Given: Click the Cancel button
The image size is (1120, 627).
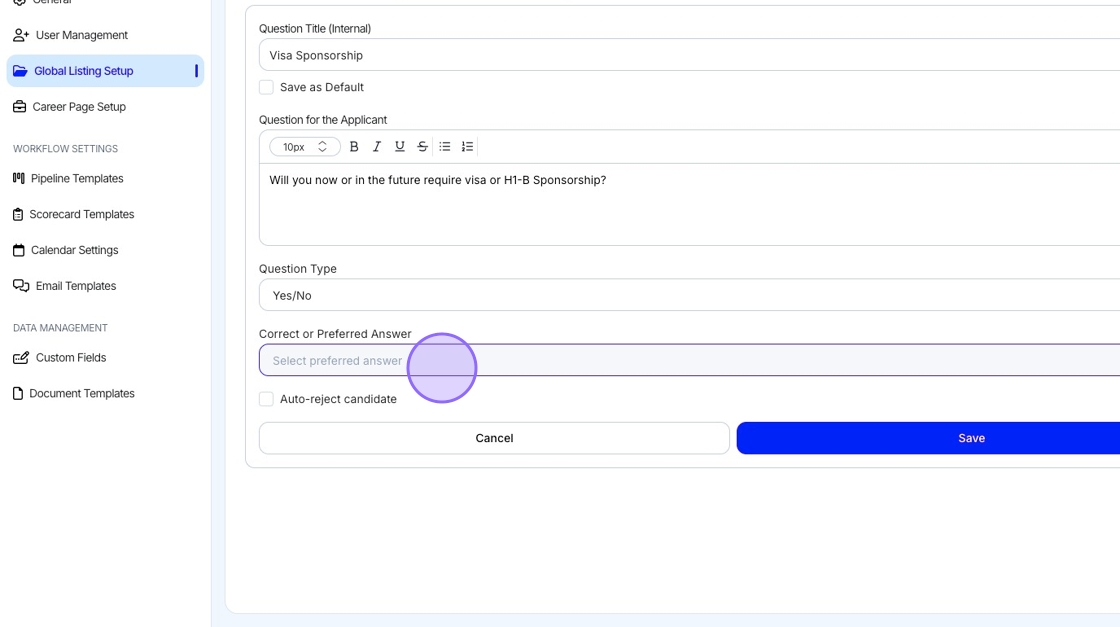Looking at the screenshot, I should tap(494, 438).
